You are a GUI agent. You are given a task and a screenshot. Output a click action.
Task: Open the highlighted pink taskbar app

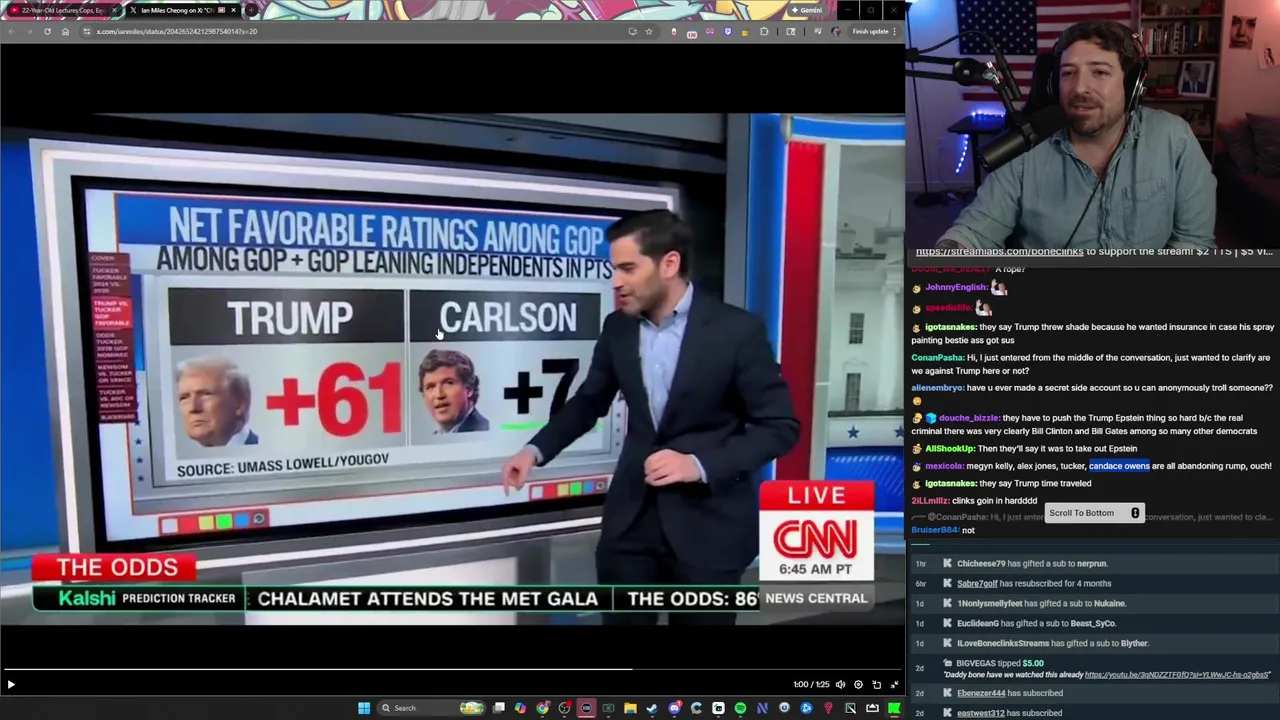(x=586, y=708)
